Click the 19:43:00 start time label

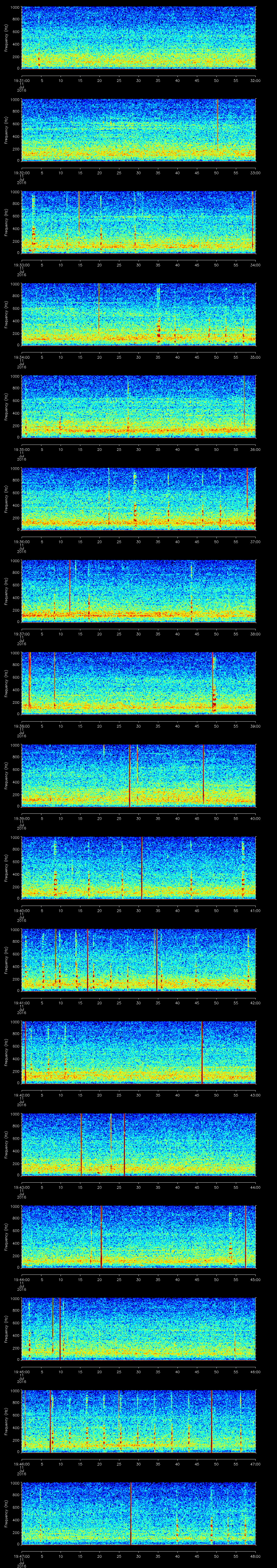(21, 1187)
